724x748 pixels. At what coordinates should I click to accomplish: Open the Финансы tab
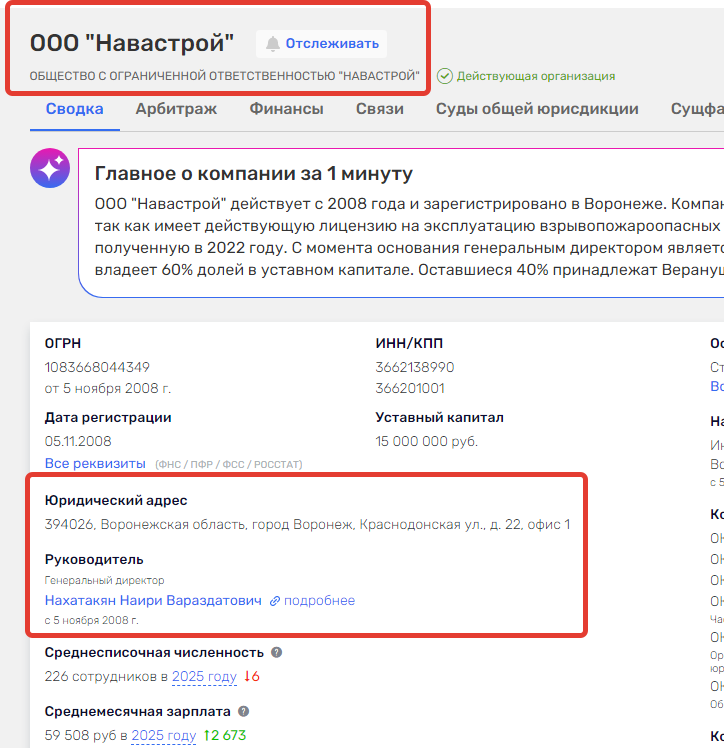[x=286, y=109]
